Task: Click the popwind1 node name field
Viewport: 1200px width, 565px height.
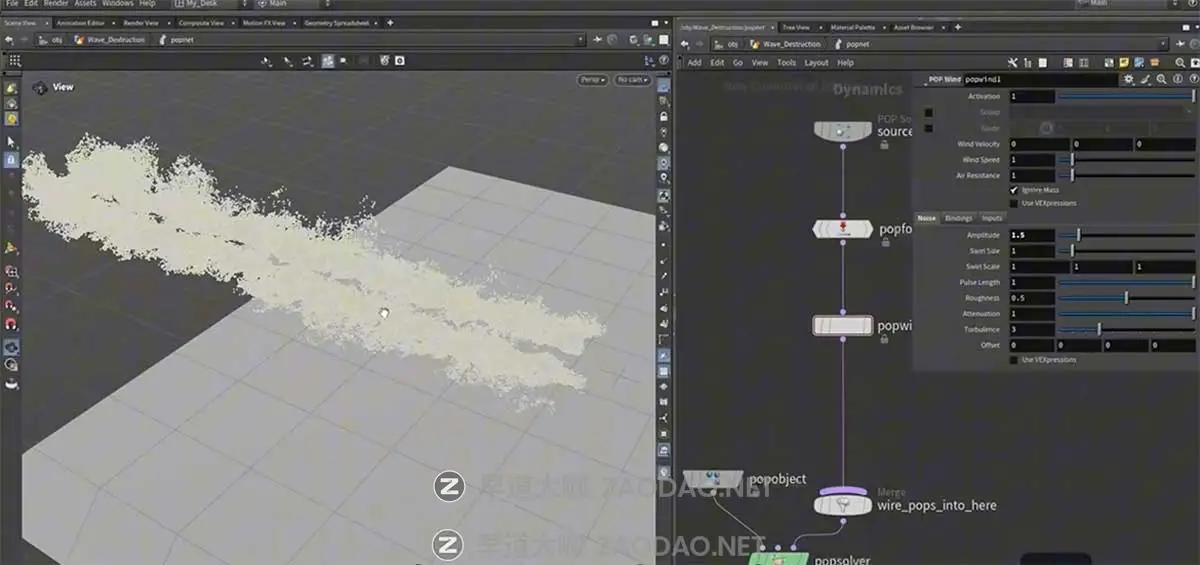Action: [x=1040, y=79]
